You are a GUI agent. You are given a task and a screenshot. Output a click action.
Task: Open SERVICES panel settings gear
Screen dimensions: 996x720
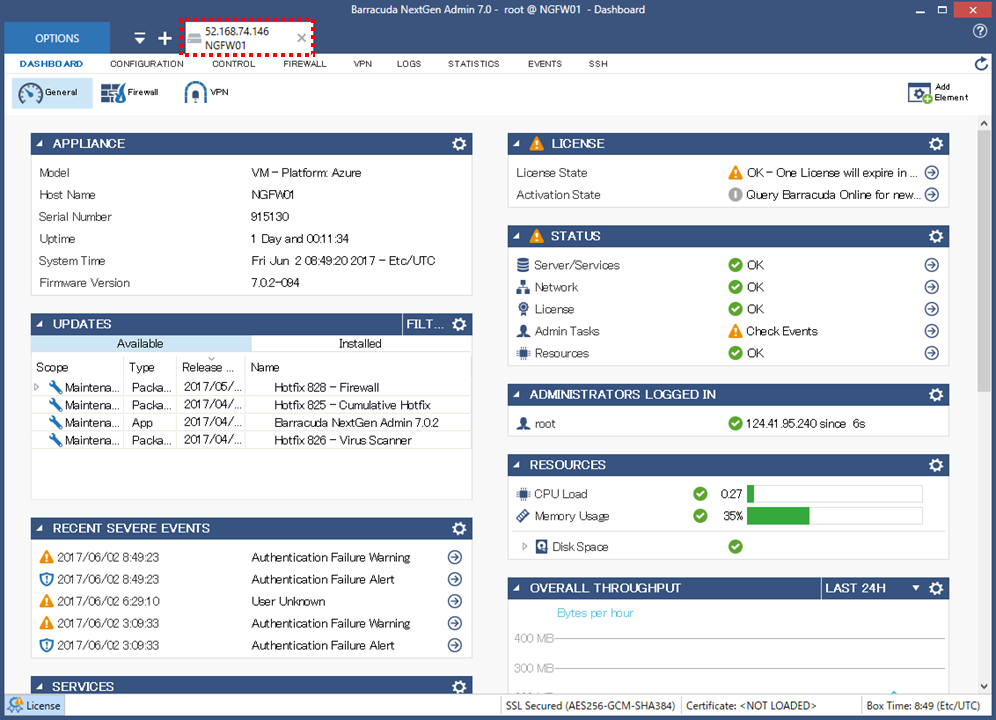coord(459,686)
